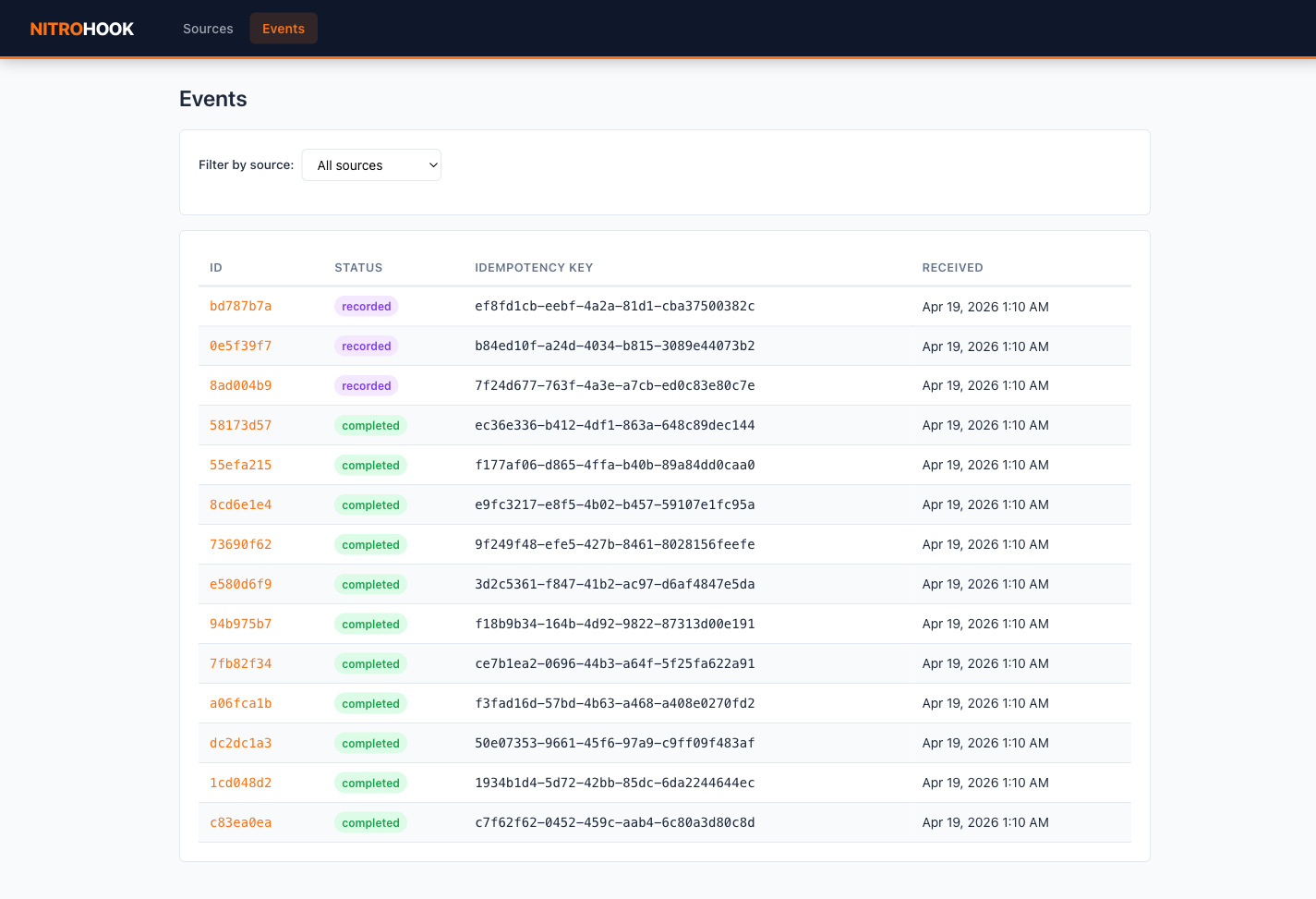The height and width of the screenshot is (899, 1316).
Task: View details of event e580d6f9
Action: (x=240, y=585)
